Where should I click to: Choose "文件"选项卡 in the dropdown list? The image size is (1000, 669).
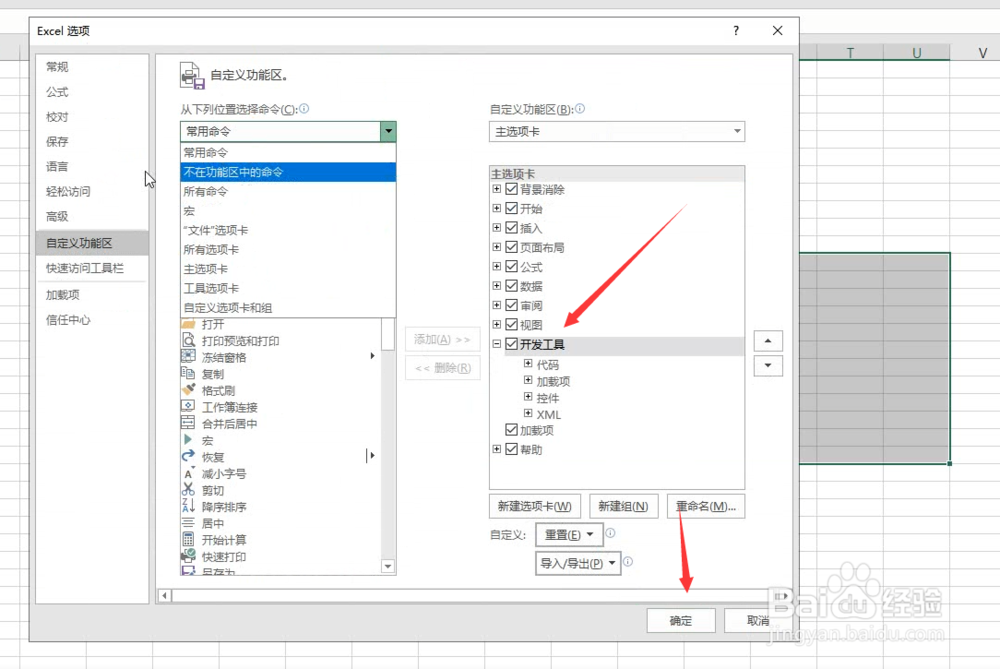point(288,230)
